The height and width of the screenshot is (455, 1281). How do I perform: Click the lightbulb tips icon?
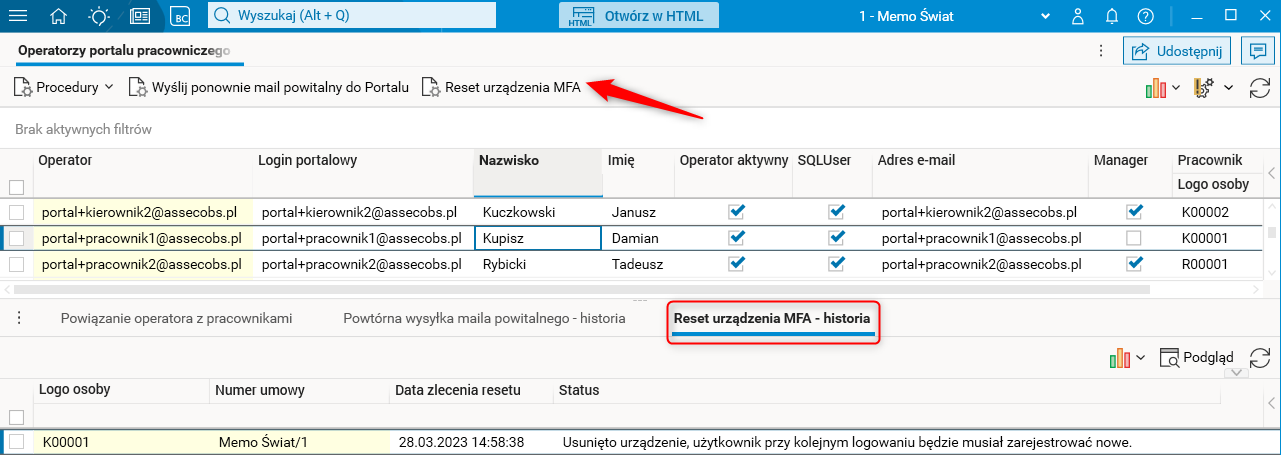[x=99, y=15]
